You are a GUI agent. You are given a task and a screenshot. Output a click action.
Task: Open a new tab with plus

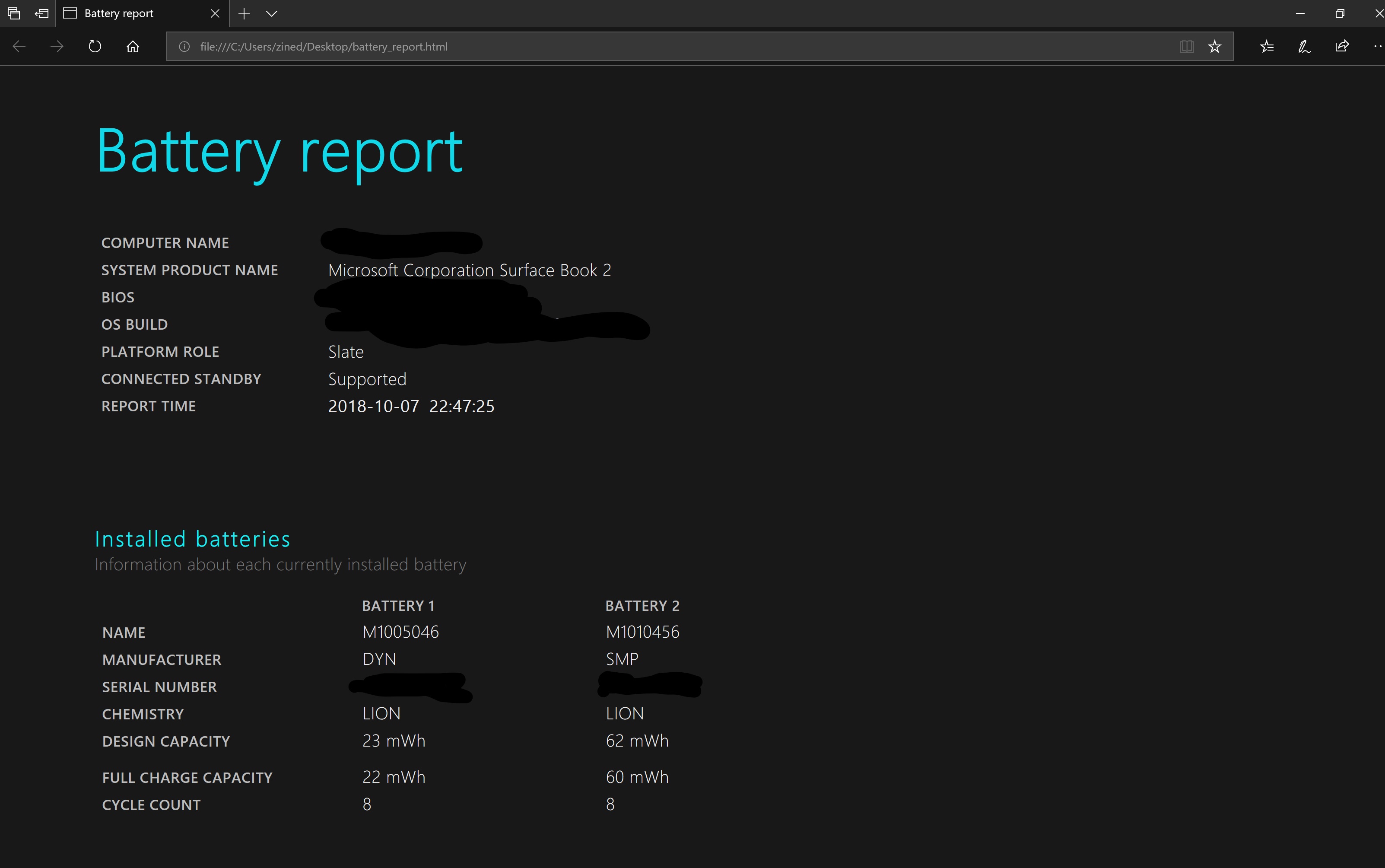click(x=244, y=13)
